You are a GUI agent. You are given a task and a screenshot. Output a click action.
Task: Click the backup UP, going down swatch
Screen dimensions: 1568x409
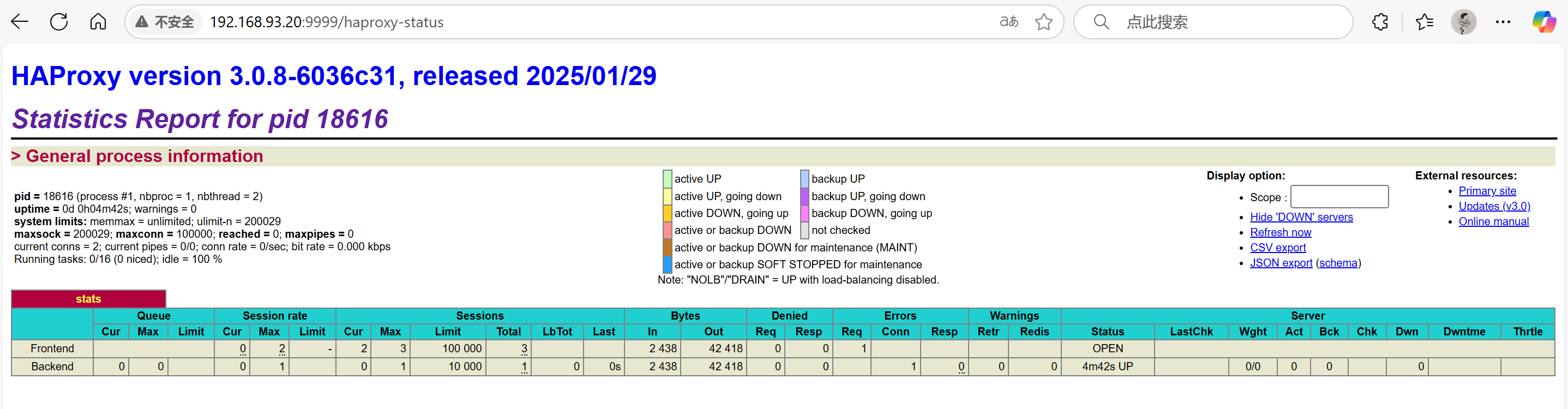pos(804,196)
